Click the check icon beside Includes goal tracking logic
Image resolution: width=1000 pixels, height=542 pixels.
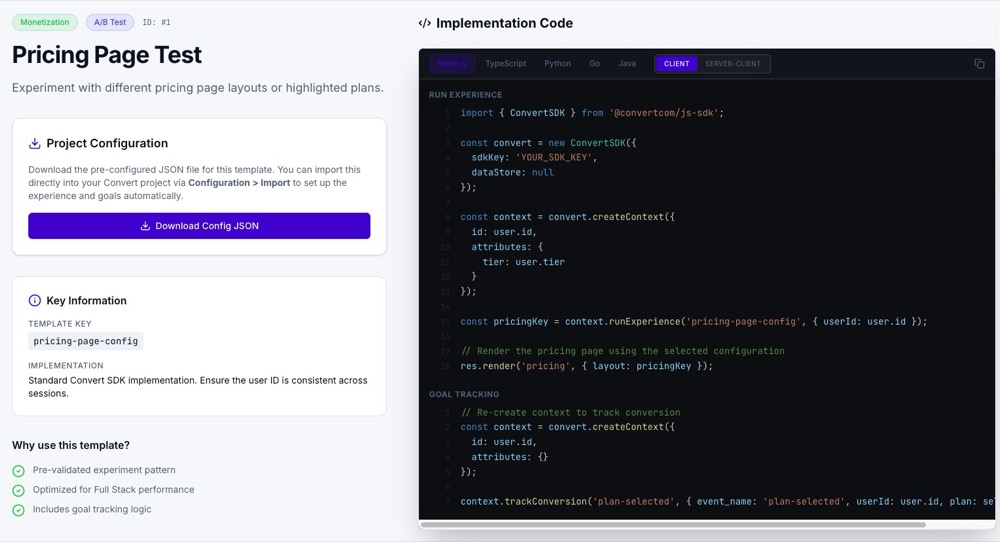(x=18, y=510)
